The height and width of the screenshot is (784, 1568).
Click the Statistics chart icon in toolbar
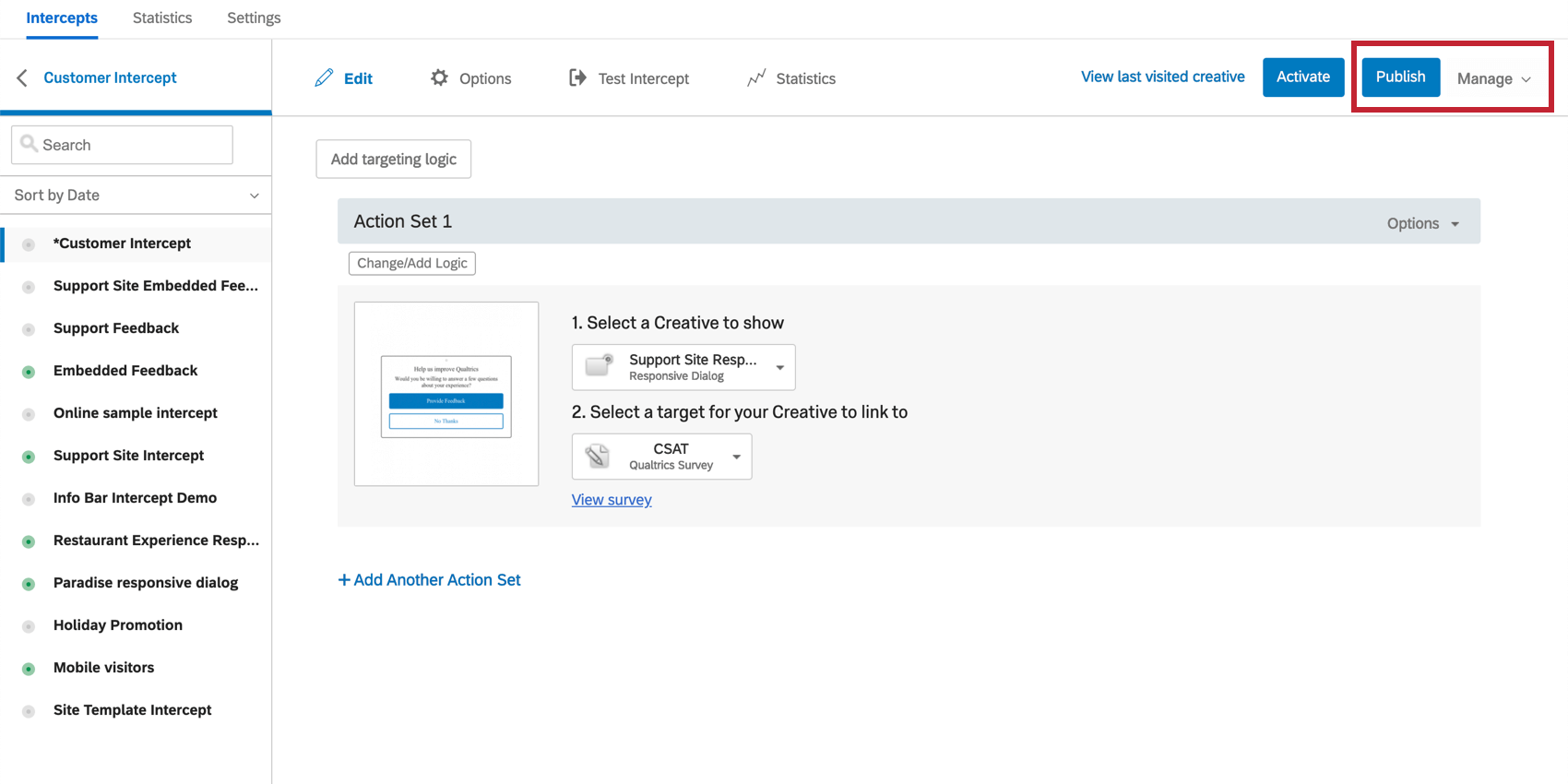click(756, 78)
